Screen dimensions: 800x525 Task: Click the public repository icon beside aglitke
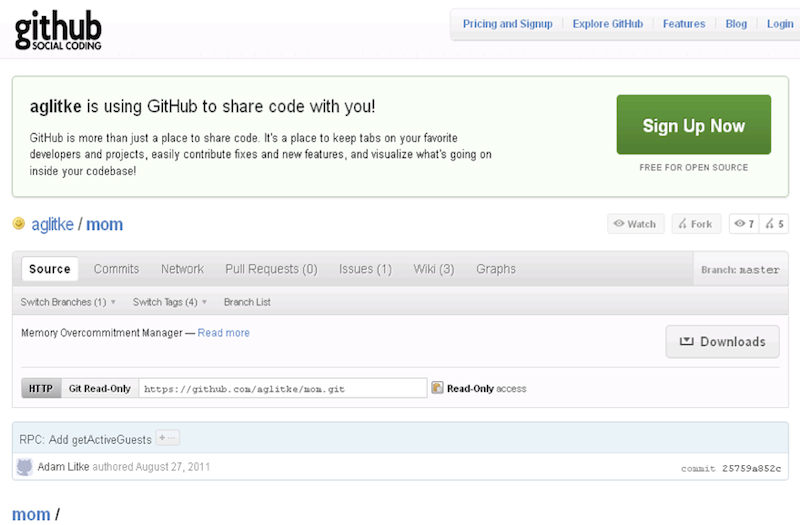18,224
